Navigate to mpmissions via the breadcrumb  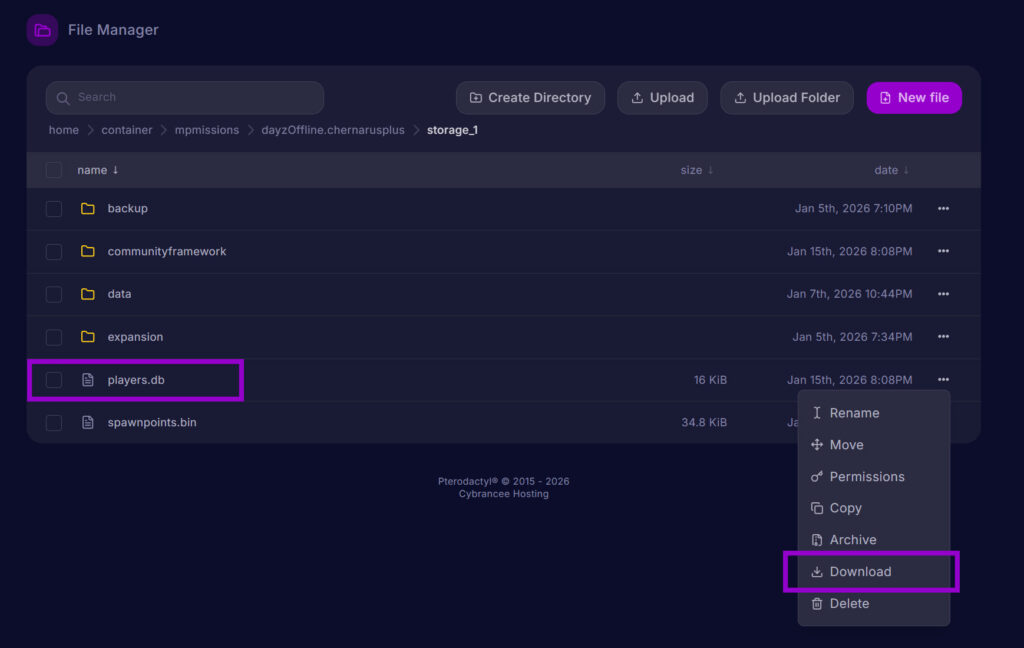tap(207, 129)
